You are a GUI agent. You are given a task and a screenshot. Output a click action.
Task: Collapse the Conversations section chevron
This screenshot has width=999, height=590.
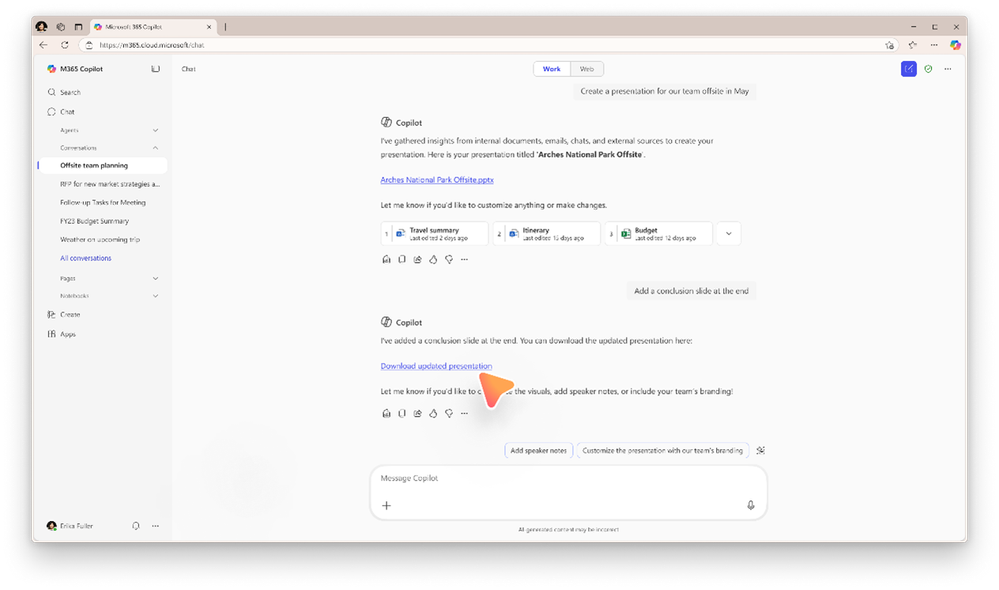click(x=155, y=148)
